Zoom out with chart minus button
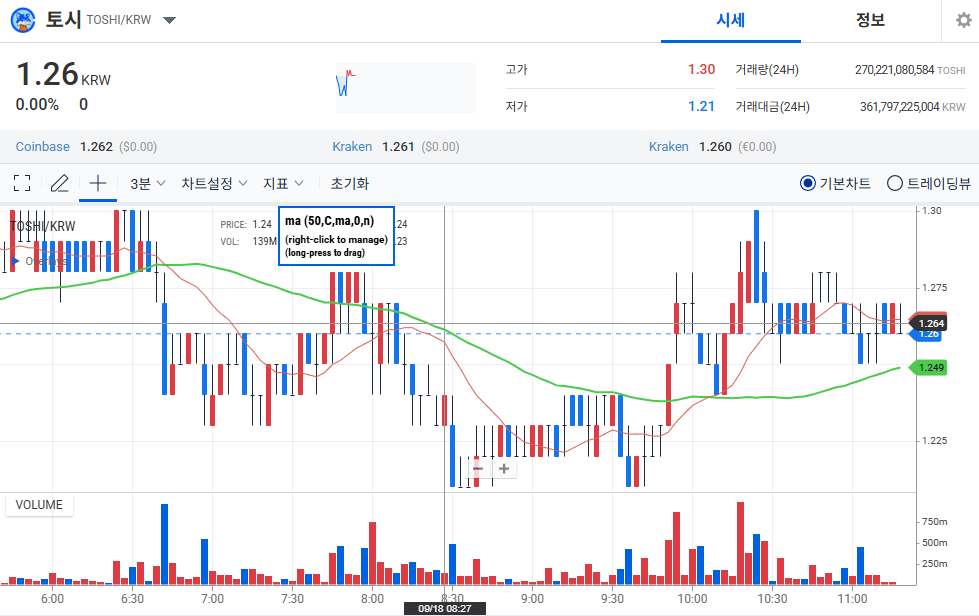 tap(478, 468)
